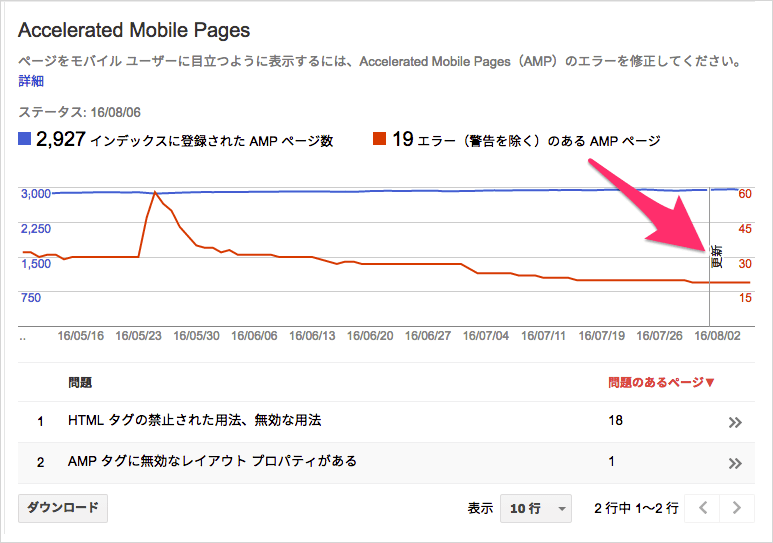The width and height of the screenshot is (773, 543).
Task: Click the red AMP error pages legend swatch
Action: [379, 139]
